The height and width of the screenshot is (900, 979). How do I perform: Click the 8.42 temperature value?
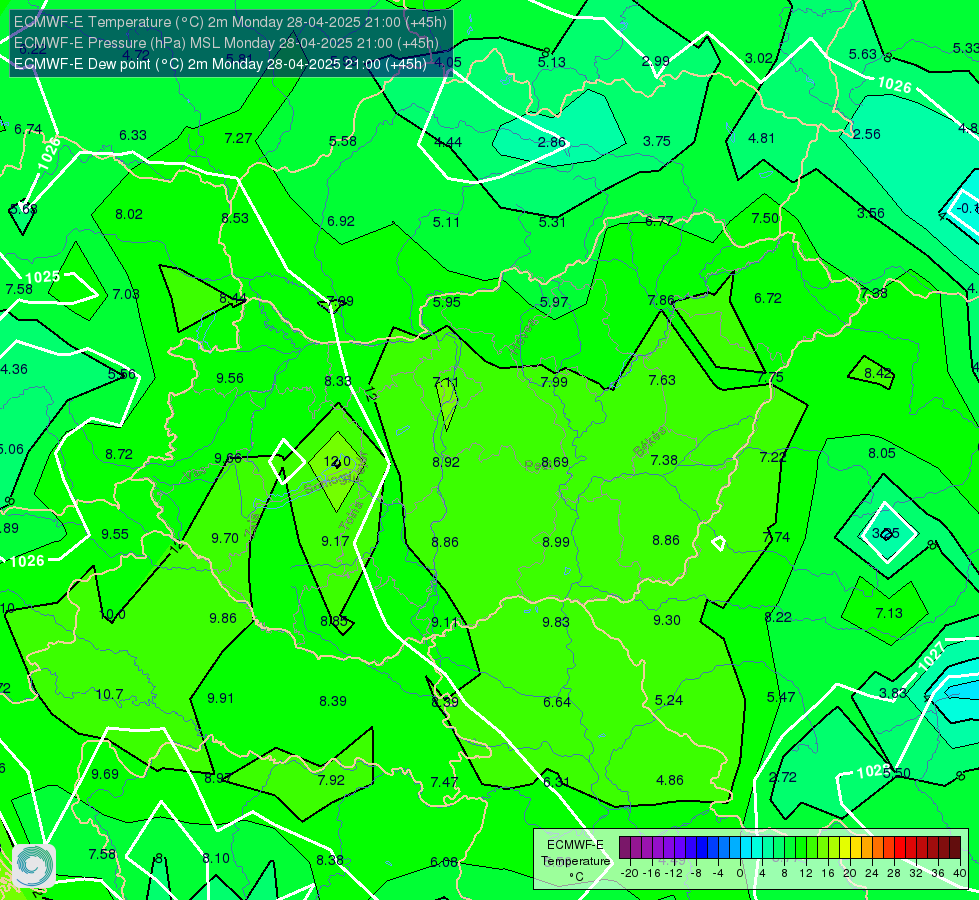click(878, 373)
